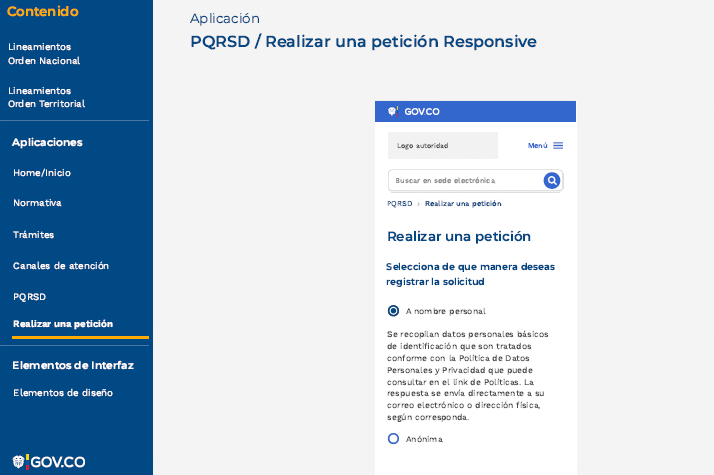Click the 'Logo autoridad' placeholder

(x=442, y=146)
